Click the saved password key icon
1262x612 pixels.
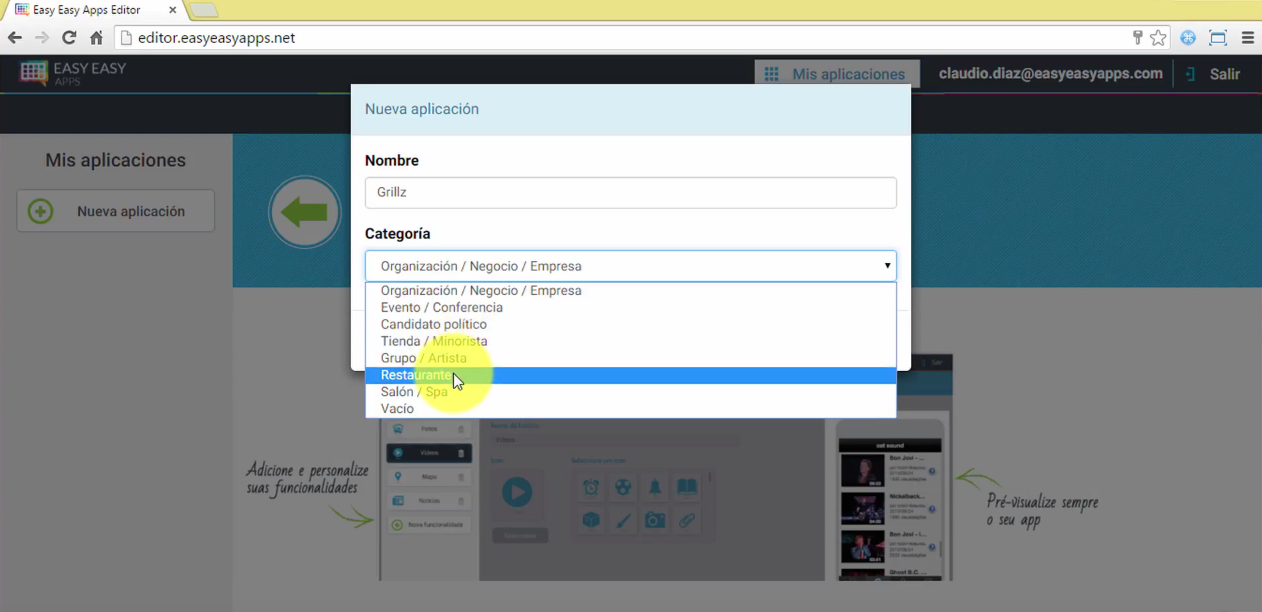point(1137,38)
